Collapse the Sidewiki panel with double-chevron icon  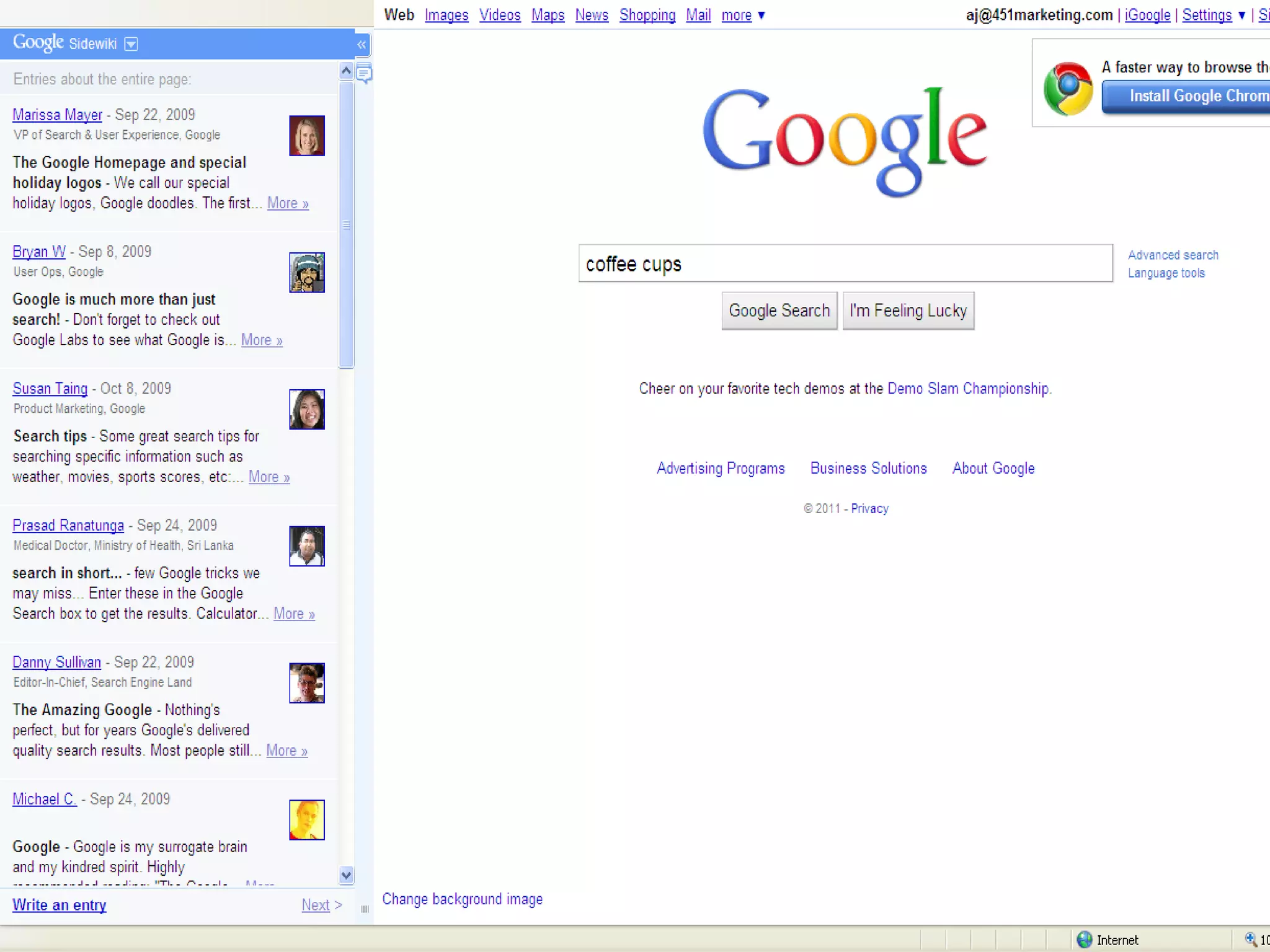click(x=362, y=45)
